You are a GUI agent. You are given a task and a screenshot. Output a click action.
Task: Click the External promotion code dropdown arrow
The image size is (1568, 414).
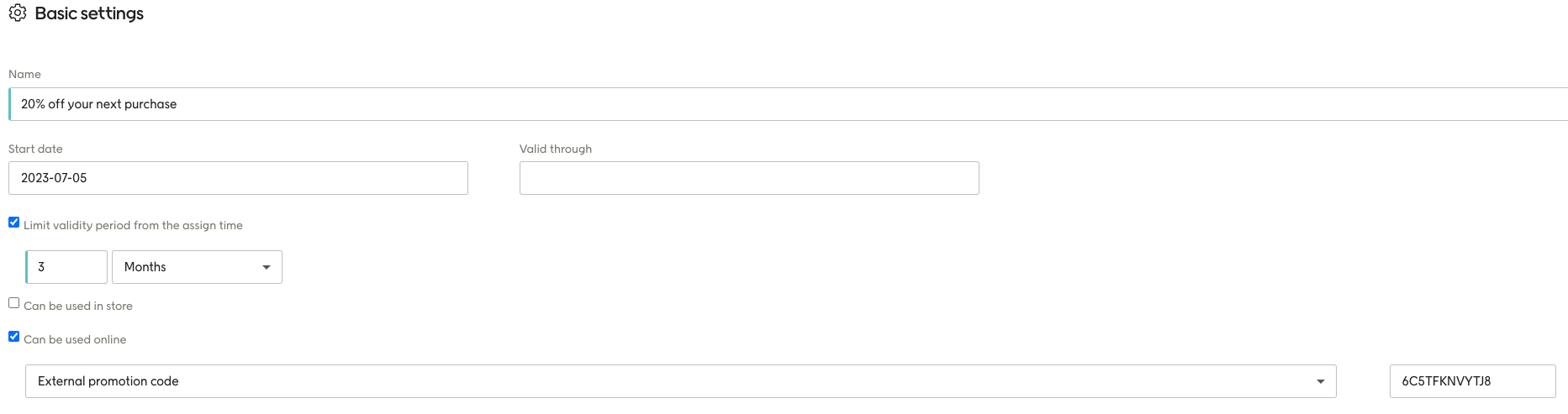[1321, 381]
